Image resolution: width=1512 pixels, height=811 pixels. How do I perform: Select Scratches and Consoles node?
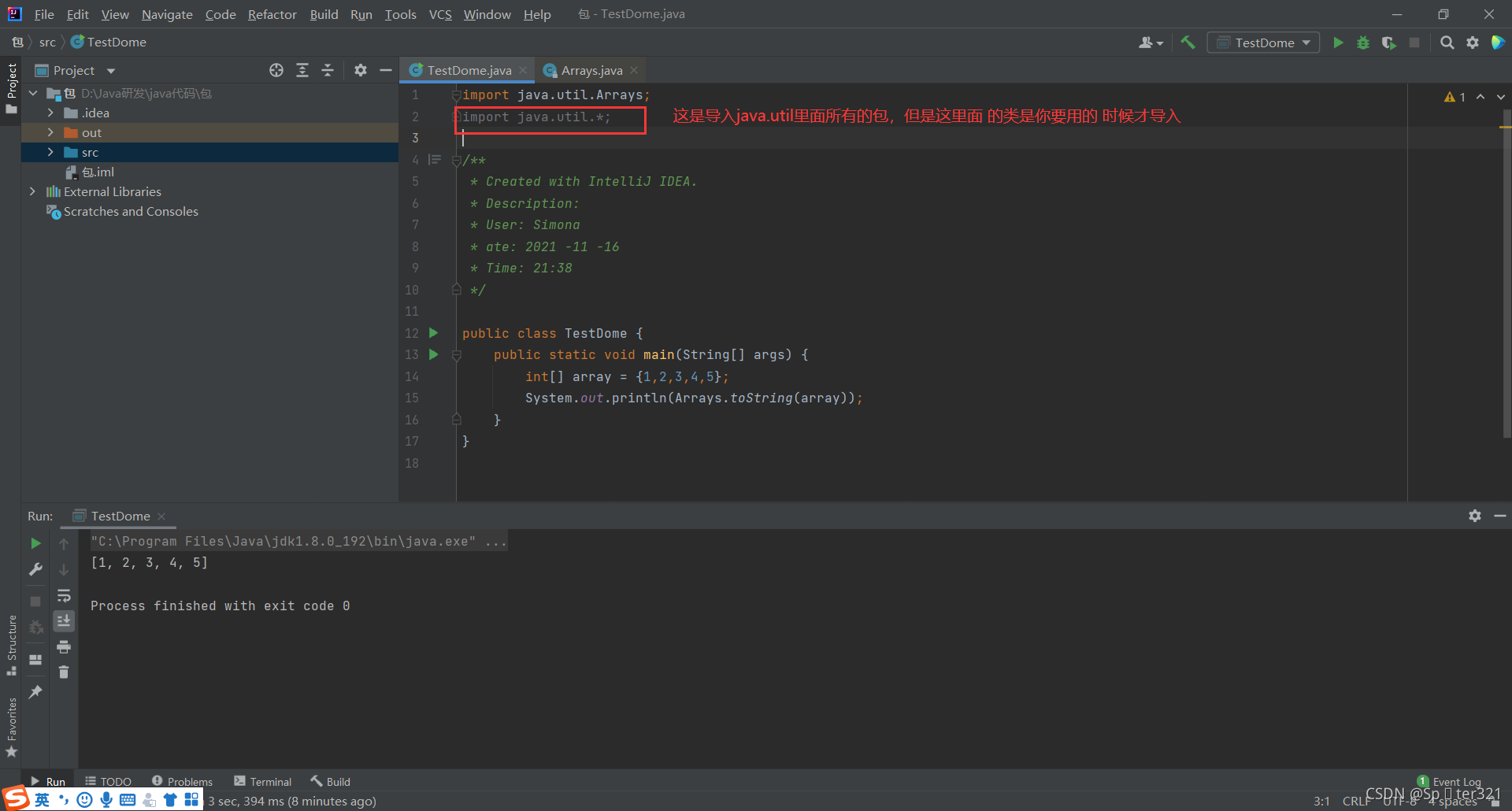(131, 211)
